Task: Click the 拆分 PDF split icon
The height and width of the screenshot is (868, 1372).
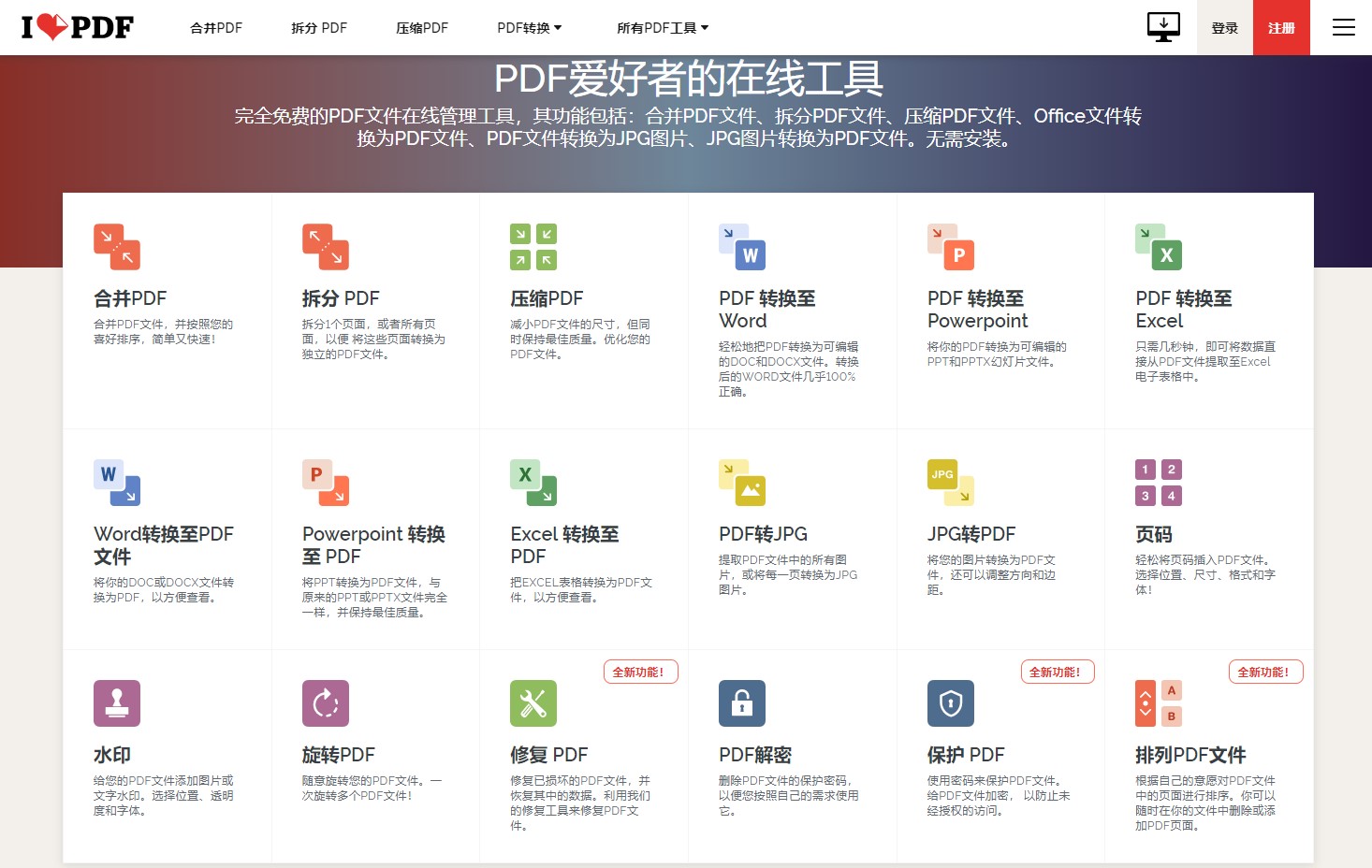Action: click(326, 247)
